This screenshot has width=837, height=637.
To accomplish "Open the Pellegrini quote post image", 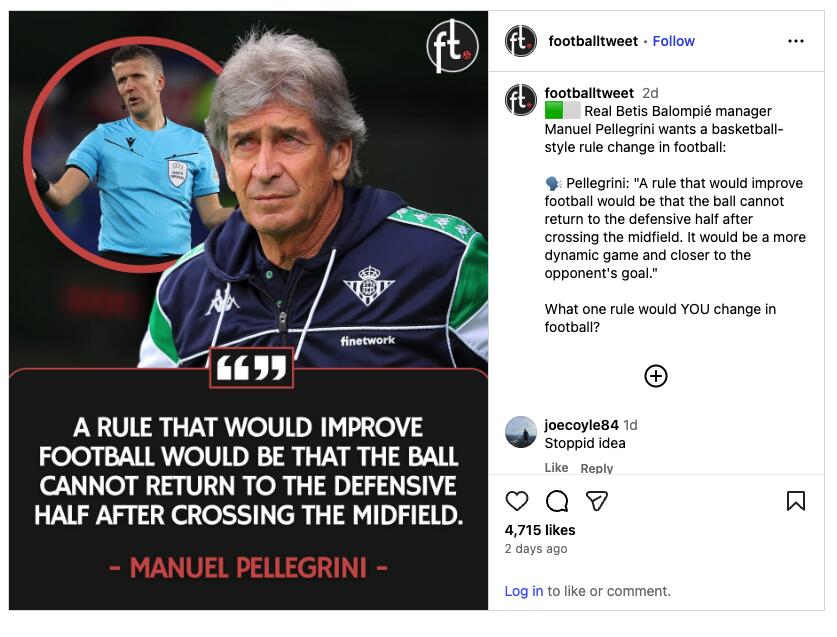I will tap(248, 310).
